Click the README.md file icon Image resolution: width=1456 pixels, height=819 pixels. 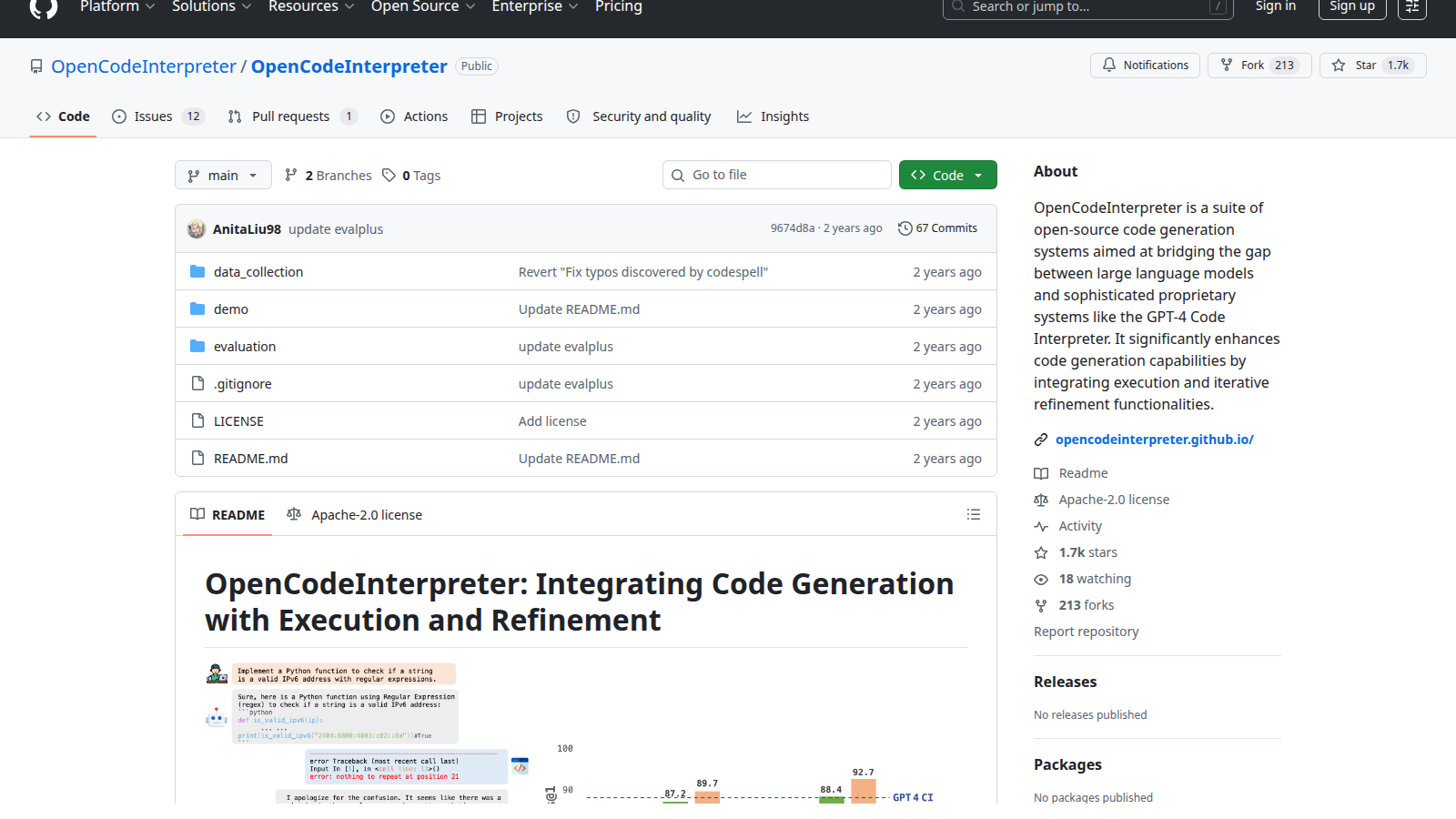pos(197,458)
